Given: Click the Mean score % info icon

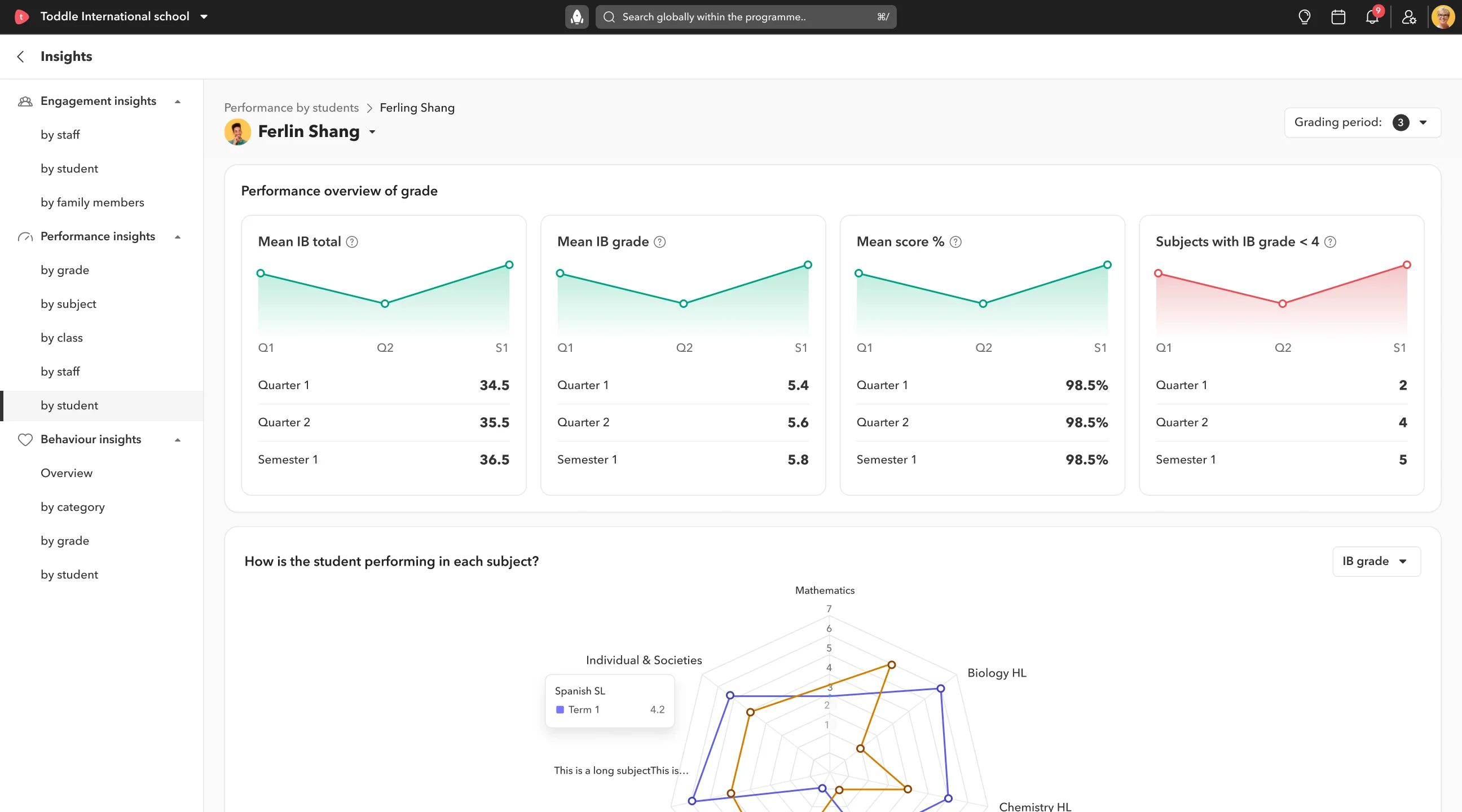Looking at the screenshot, I should pyautogui.click(x=955, y=242).
